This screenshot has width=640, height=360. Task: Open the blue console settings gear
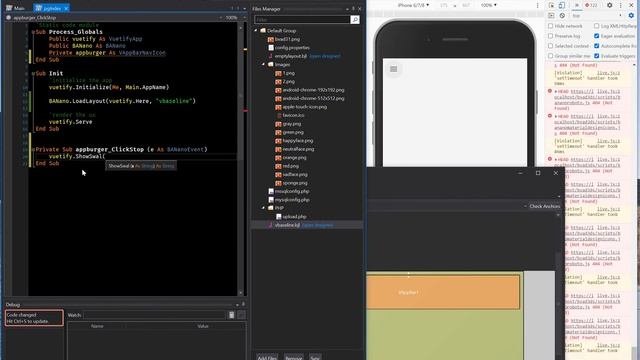(x=631, y=16)
